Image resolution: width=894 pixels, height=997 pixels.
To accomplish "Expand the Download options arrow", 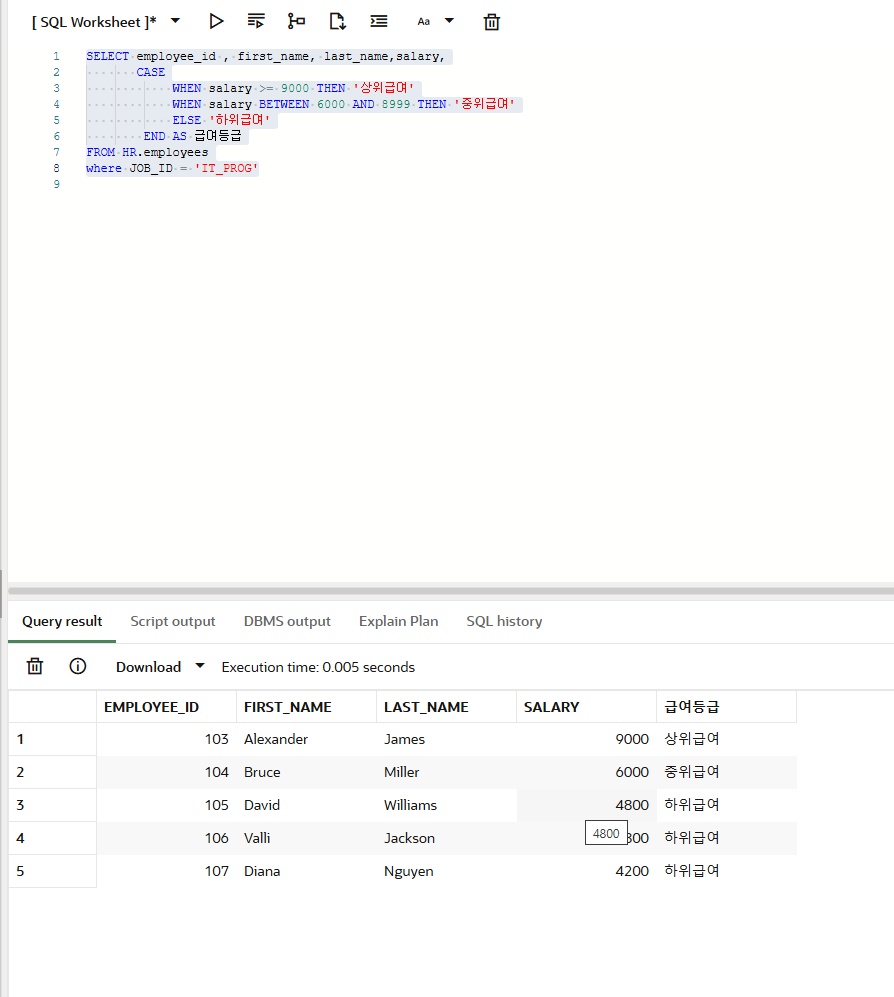I will (x=200, y=666).
